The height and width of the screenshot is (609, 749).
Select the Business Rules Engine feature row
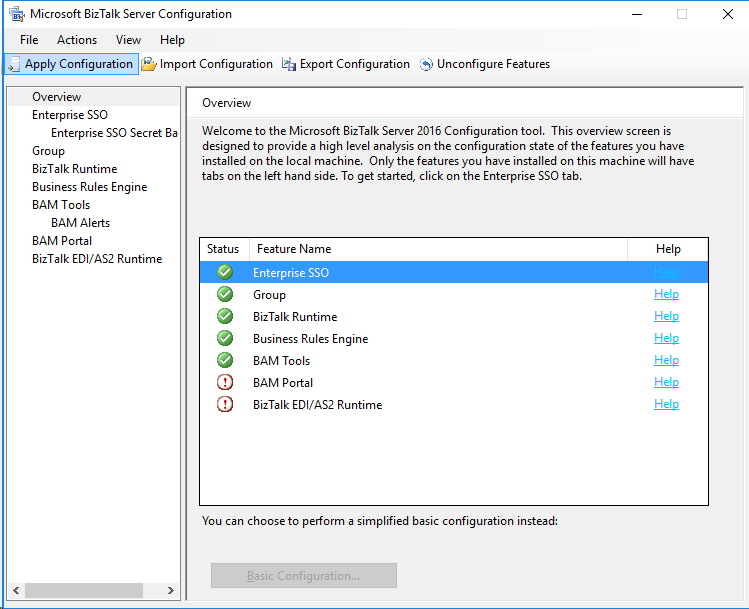[x=310, y=339]
